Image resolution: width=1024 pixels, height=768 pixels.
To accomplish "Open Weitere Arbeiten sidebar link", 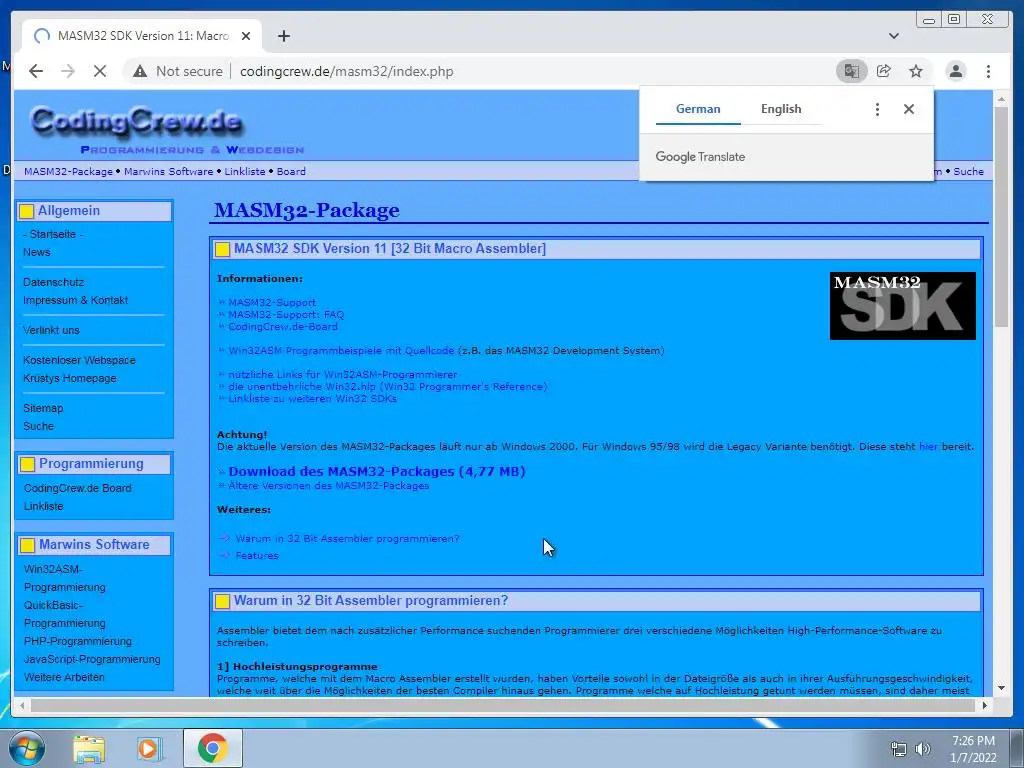I will (64, 677).
